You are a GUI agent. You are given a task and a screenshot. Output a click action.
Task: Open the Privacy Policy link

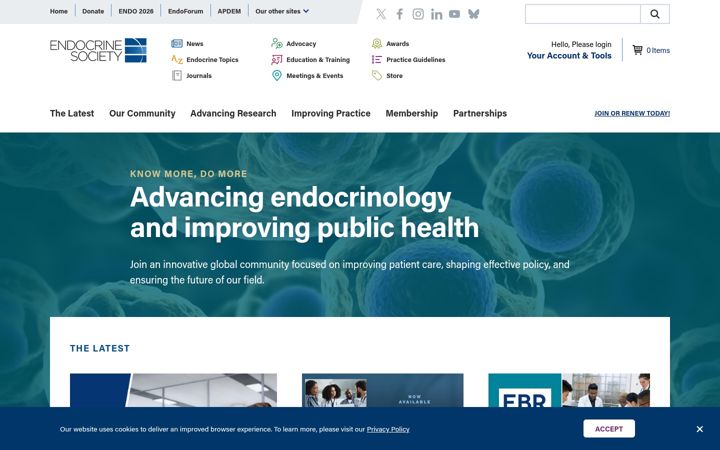coord(388,429)
